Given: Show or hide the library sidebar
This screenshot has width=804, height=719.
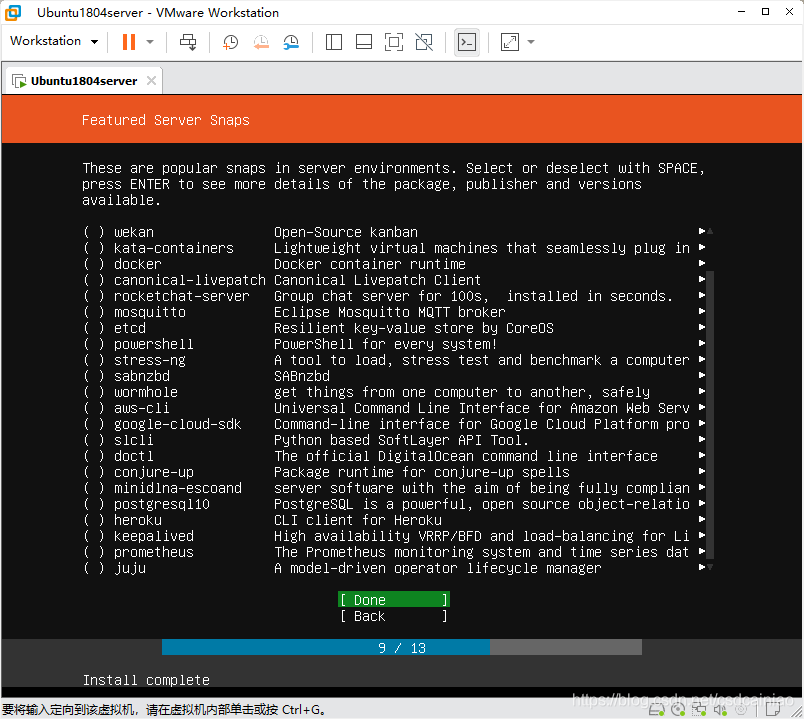Looking at the screenshot, I should tap(334, 42).
